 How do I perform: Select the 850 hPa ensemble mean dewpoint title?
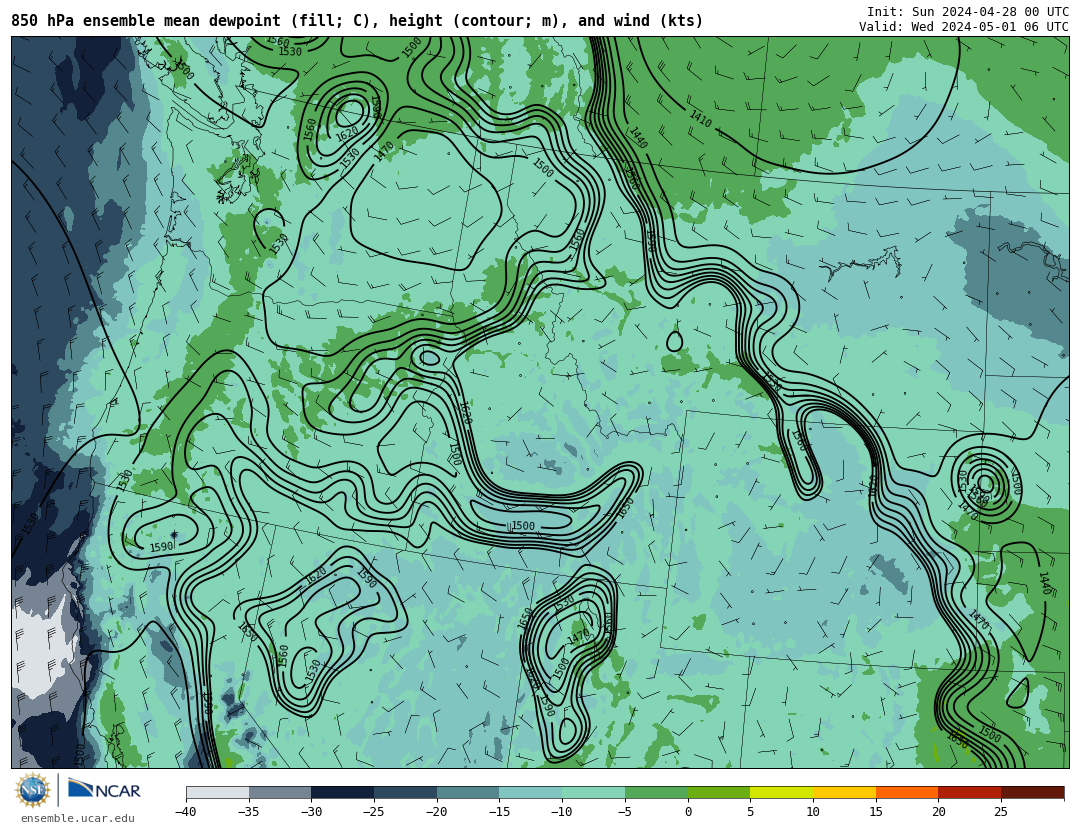357,21
